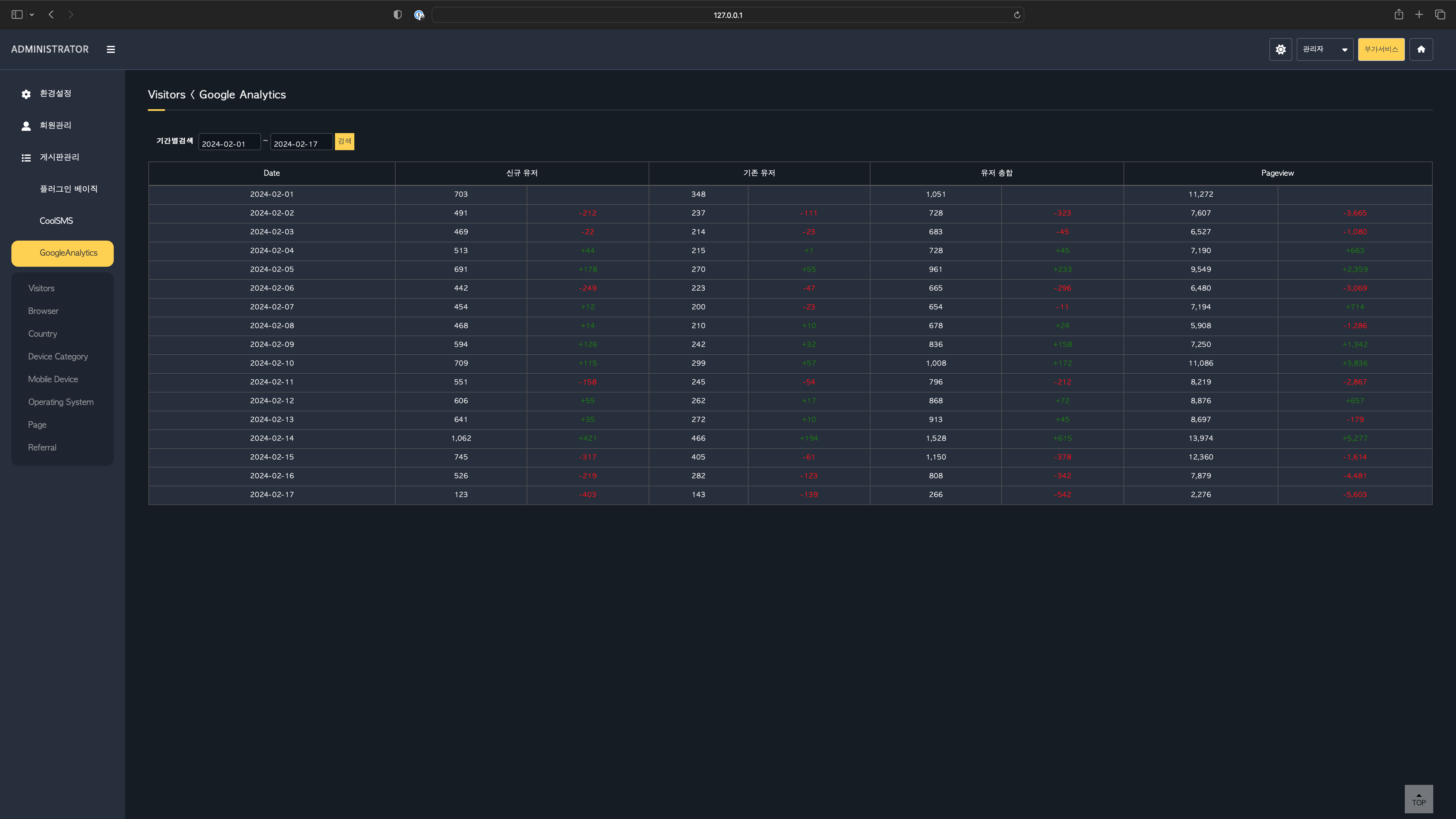
Task: Click the browser share icon
Action: click(1398, 15)
